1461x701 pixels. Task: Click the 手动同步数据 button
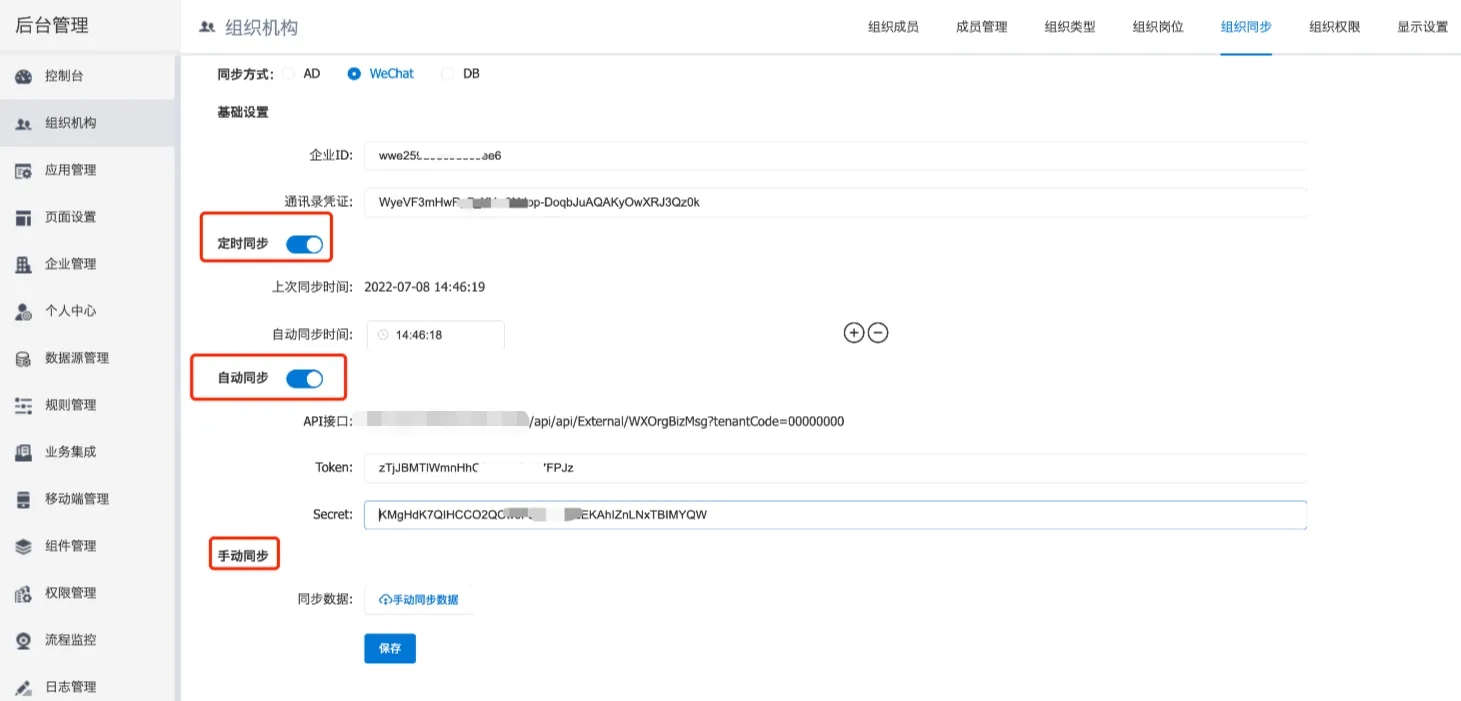(x=419, y=600)
